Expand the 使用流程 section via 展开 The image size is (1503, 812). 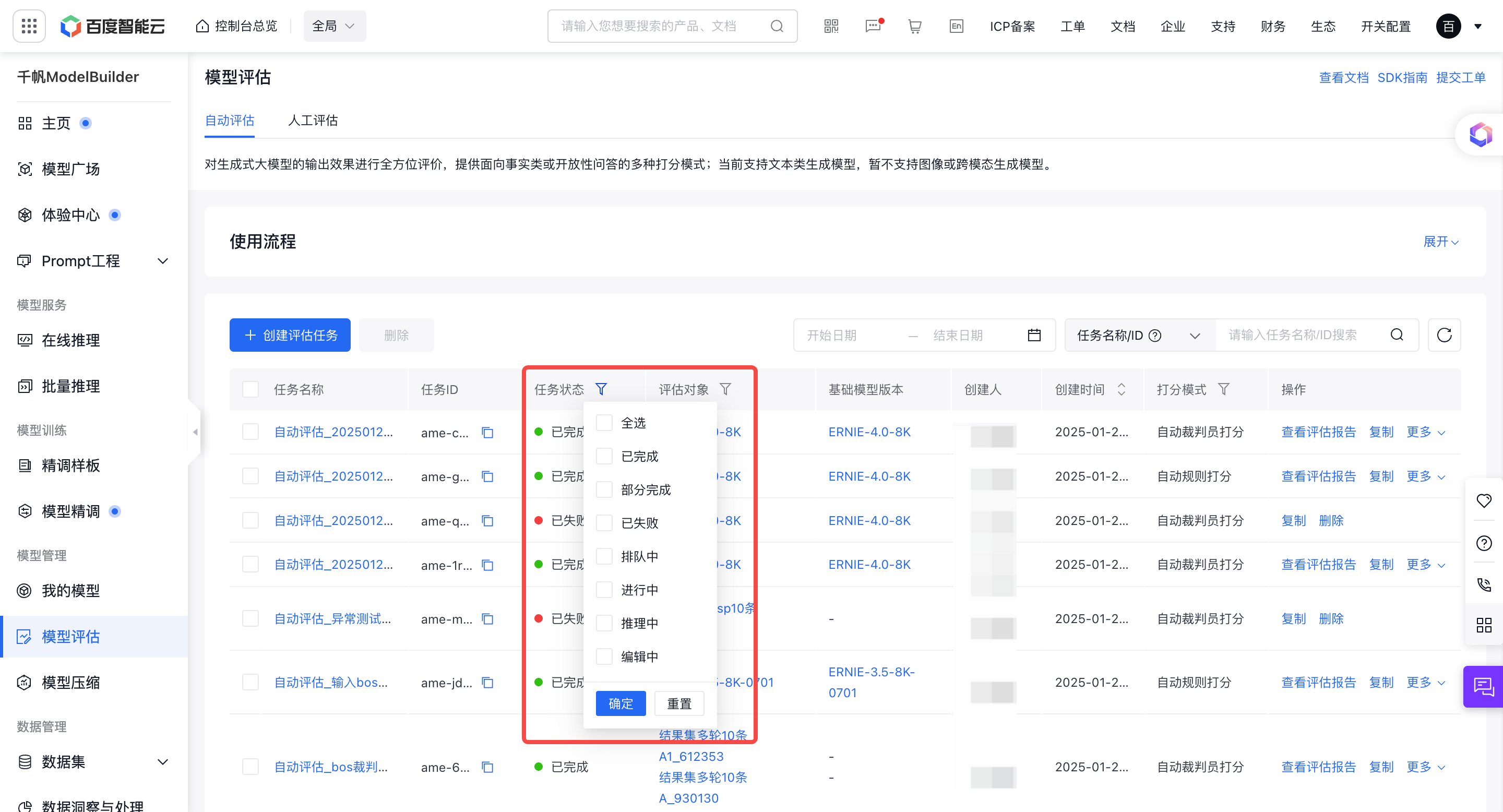[x=1440, y=242]
